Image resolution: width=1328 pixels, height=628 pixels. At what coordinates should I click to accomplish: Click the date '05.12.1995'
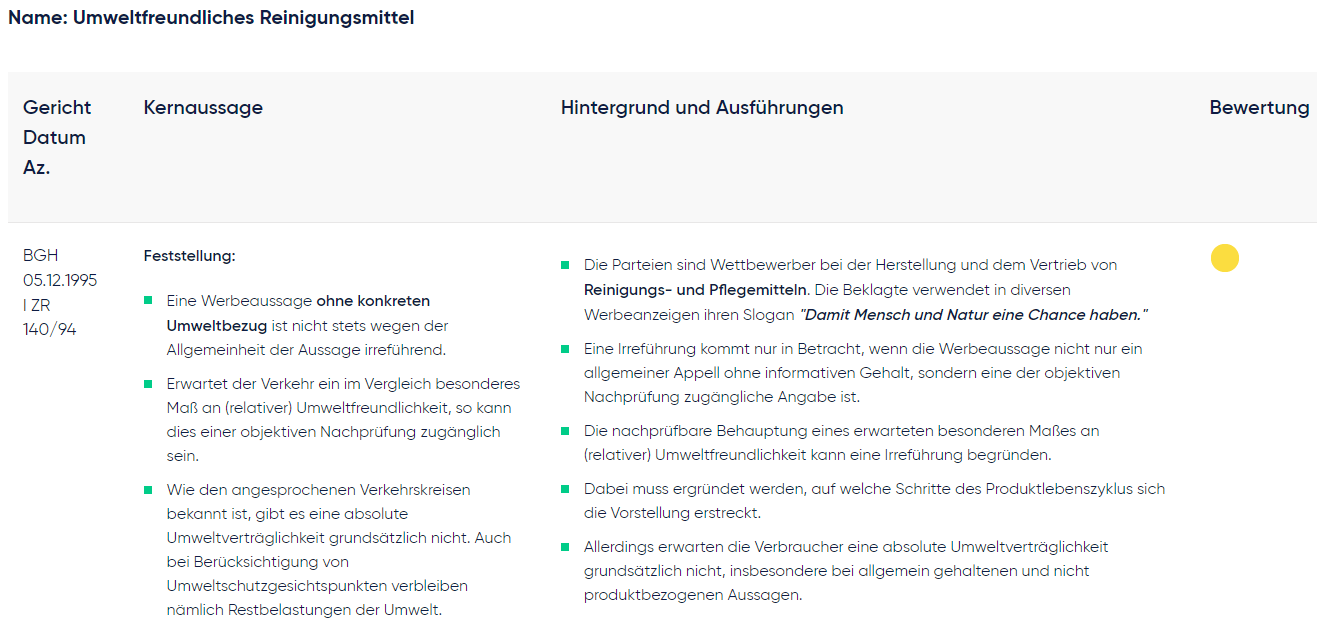point(60,280)
